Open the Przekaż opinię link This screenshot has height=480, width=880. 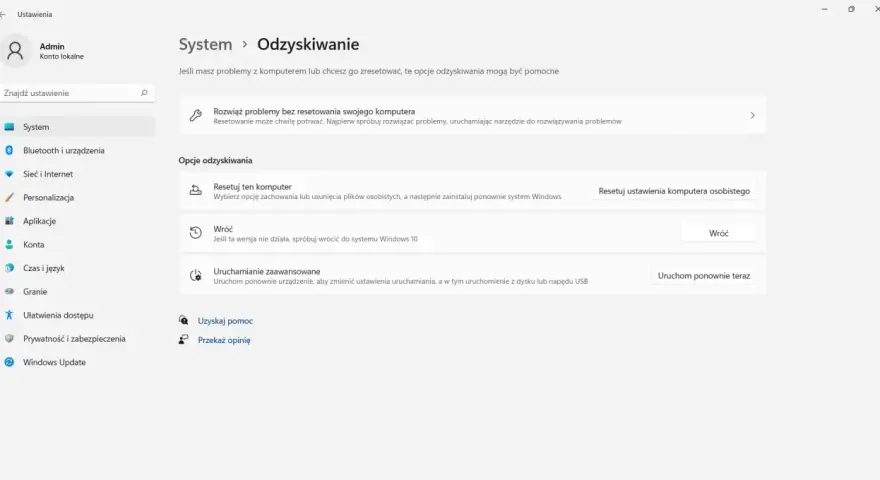[224, 340]
